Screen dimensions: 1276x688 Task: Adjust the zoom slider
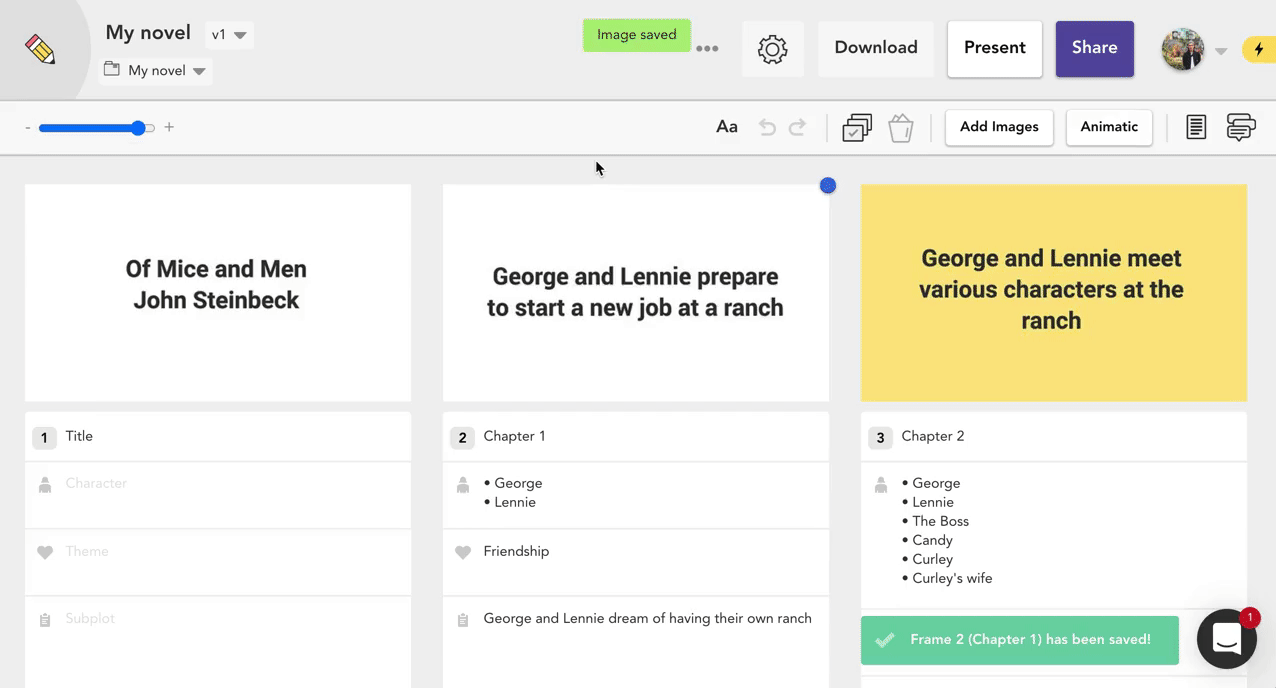[138, 128]
